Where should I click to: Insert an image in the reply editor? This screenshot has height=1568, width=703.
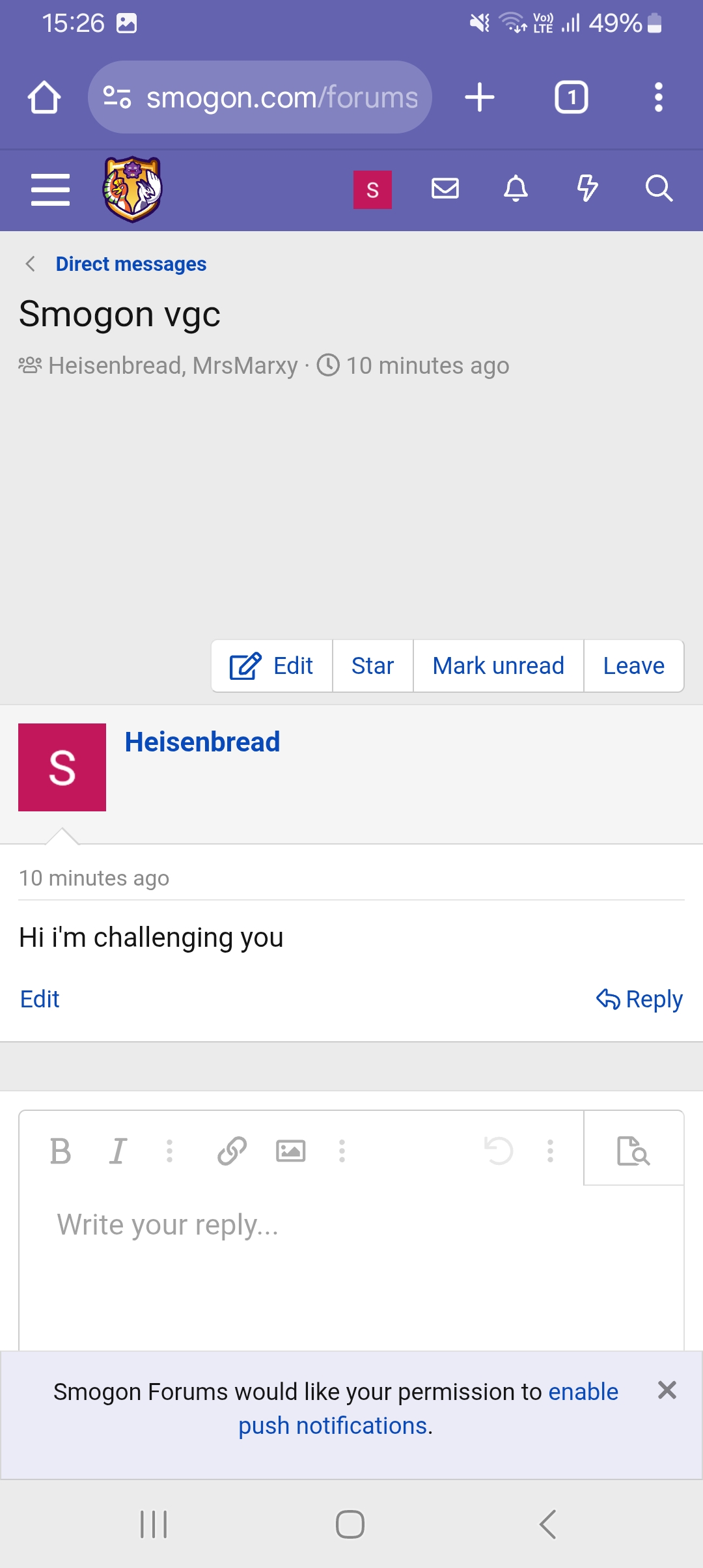[290, 1151]
